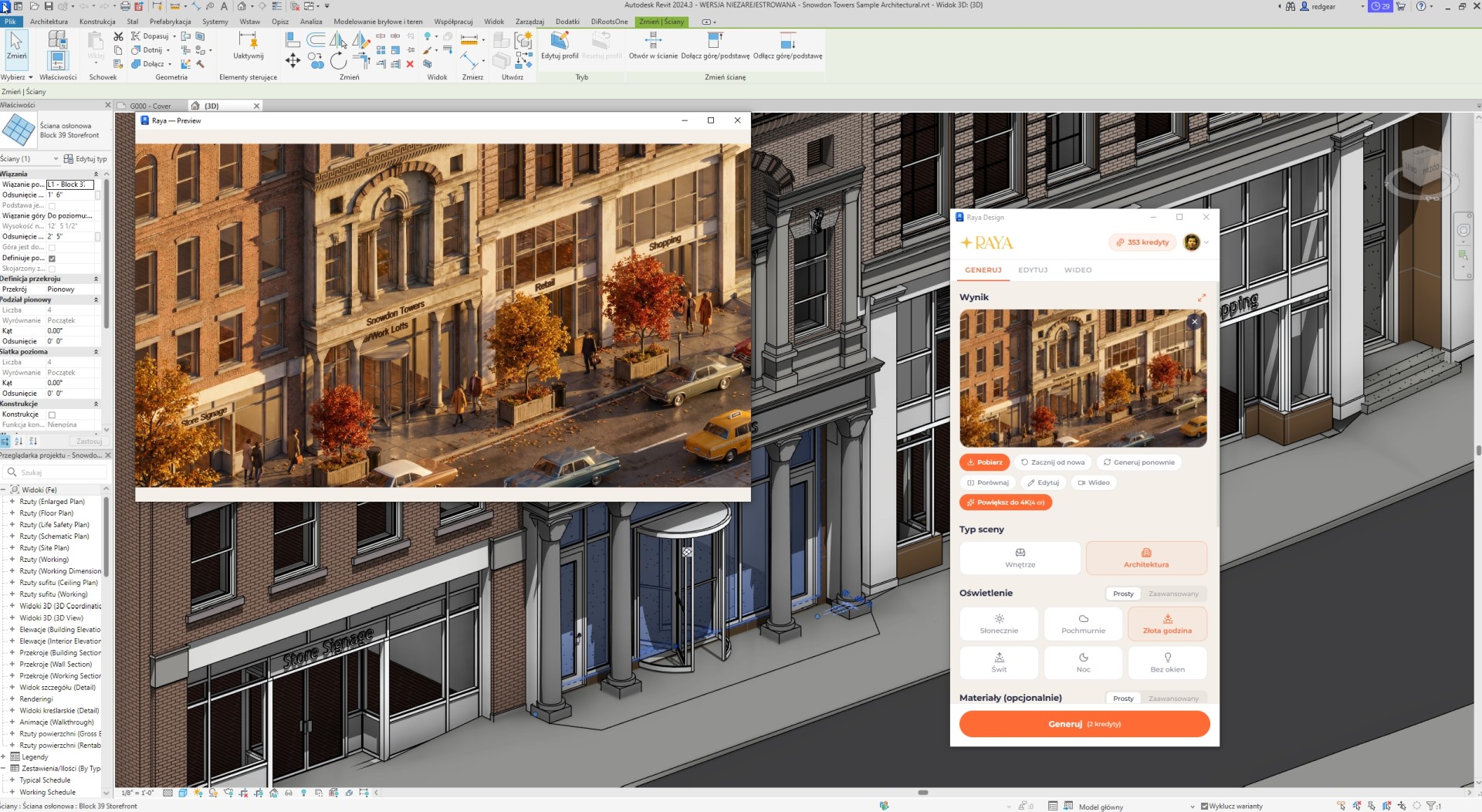Collapse the Widoki (Fe) root node

click(4, 490)
